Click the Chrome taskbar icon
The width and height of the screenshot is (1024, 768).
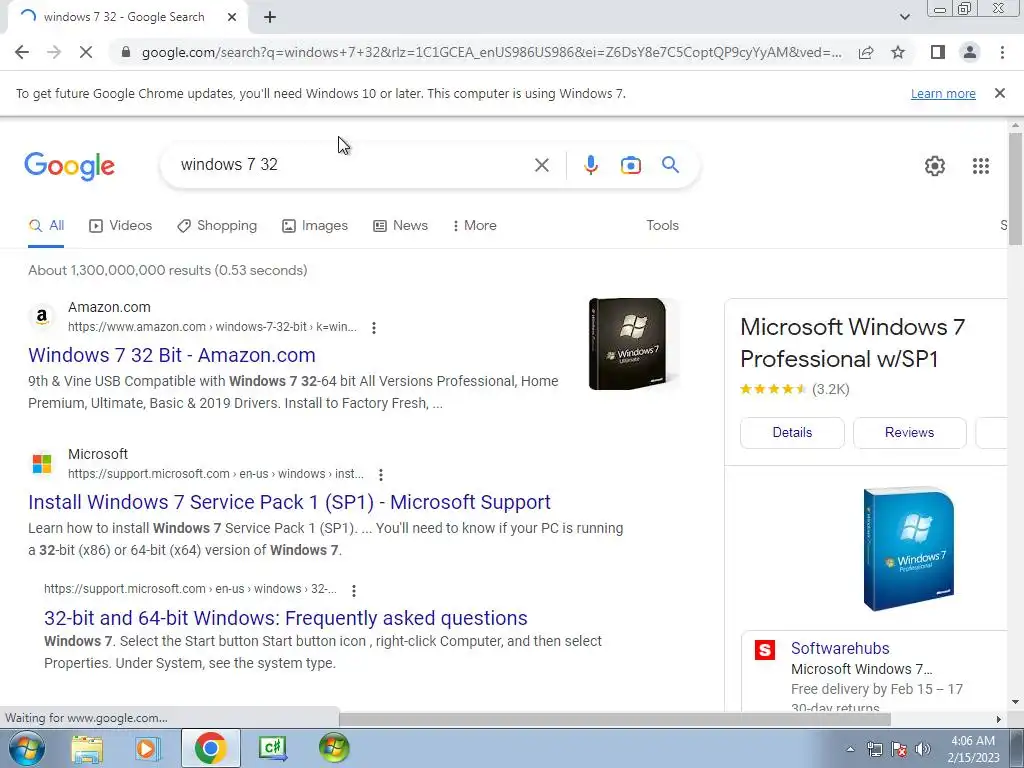point(210,748)
